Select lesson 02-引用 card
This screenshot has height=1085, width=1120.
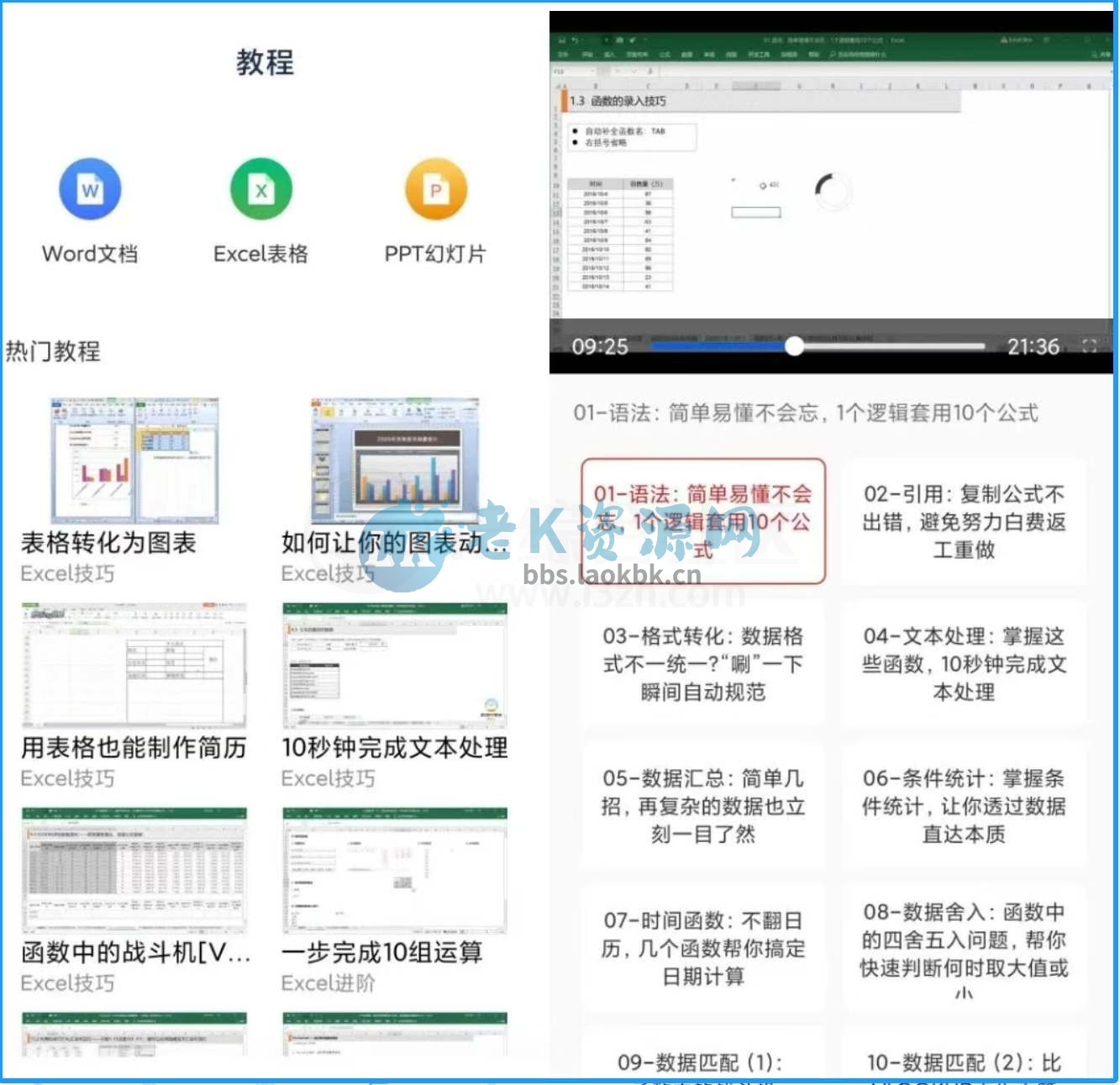(x=964, y=521)
